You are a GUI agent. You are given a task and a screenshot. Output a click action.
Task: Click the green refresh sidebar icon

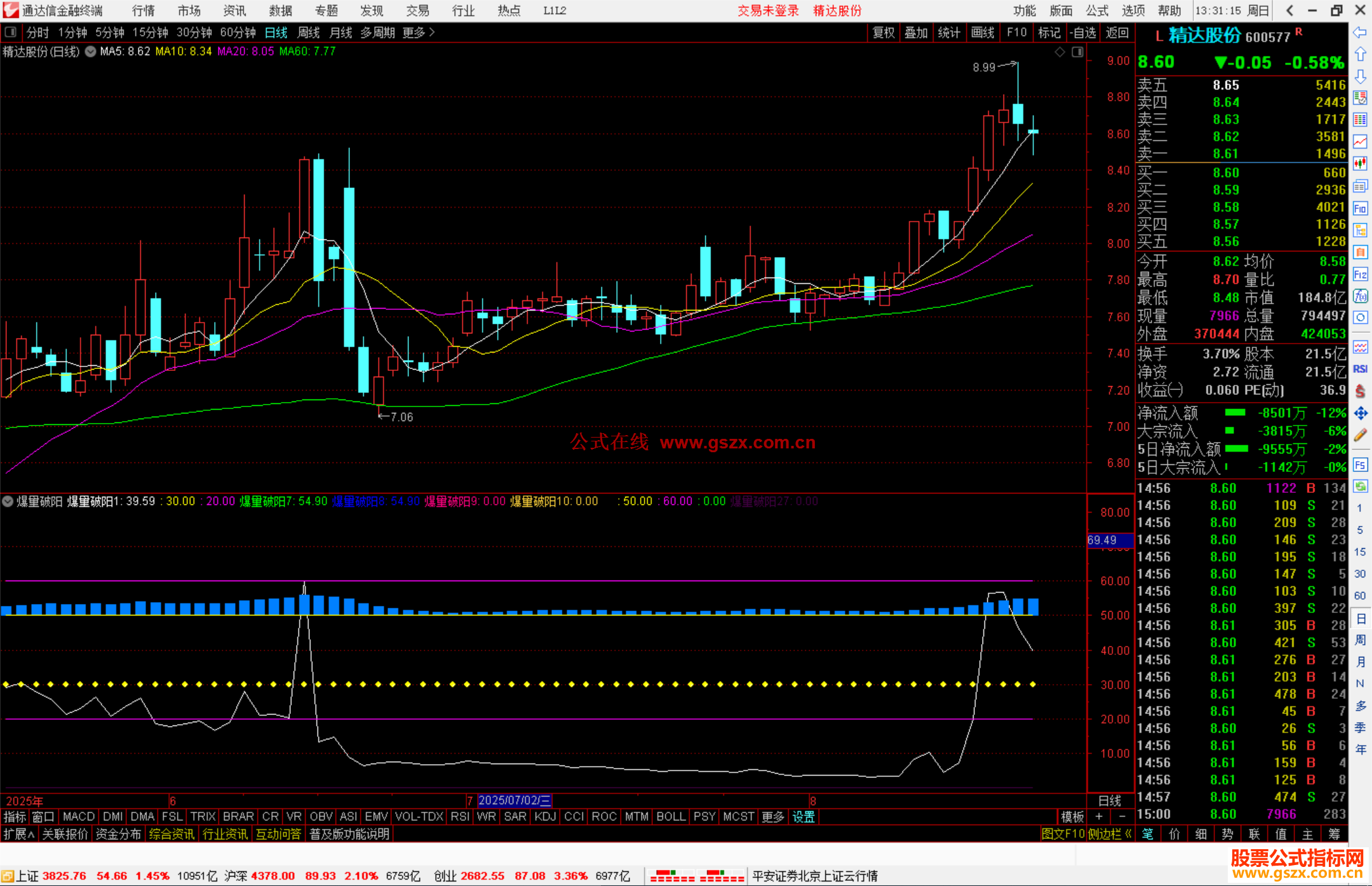(1360, 487)
